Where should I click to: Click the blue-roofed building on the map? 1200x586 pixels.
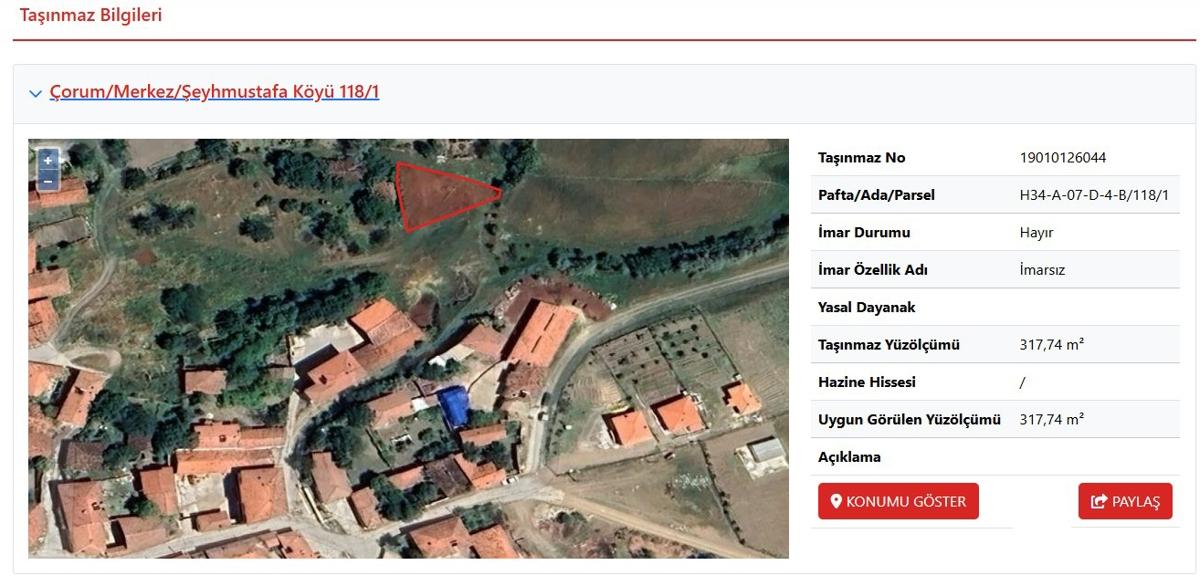pos(453,405)
